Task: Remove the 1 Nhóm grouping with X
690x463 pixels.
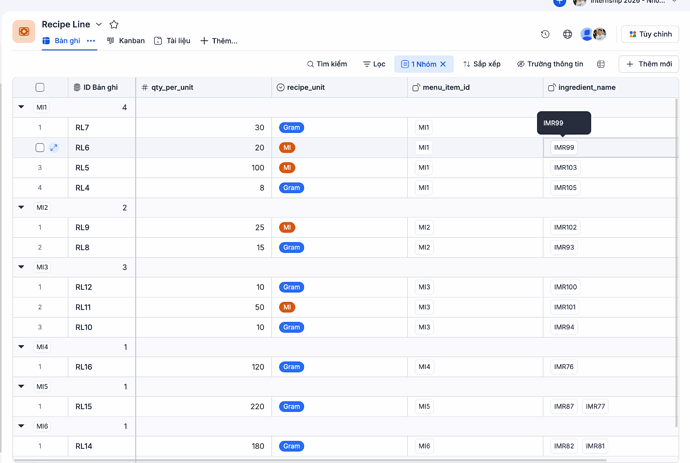Action: pyautogui.click(x=443, y=64)
